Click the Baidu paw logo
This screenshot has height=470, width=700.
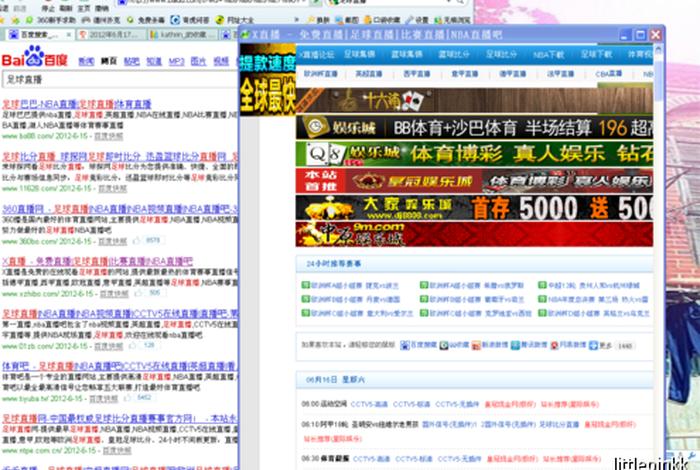coord(34,56)
